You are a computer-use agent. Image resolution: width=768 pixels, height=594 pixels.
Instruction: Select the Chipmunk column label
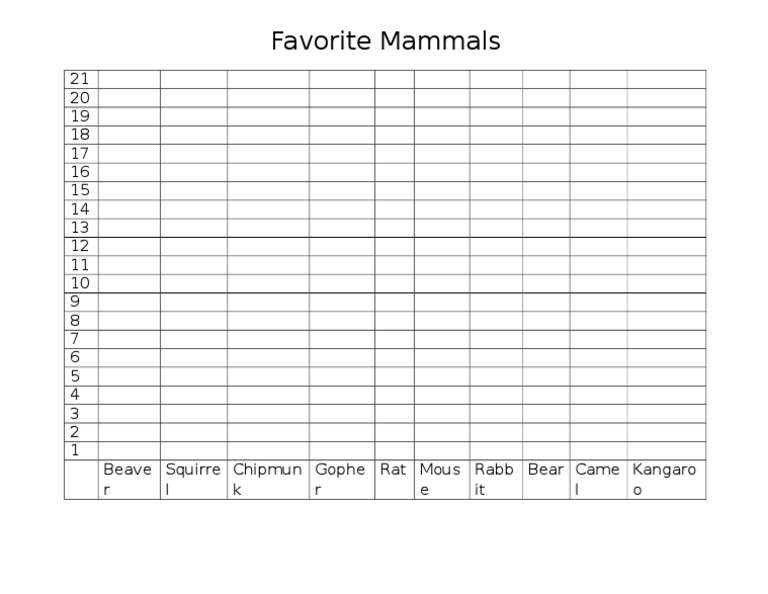(x=267, y=479)
